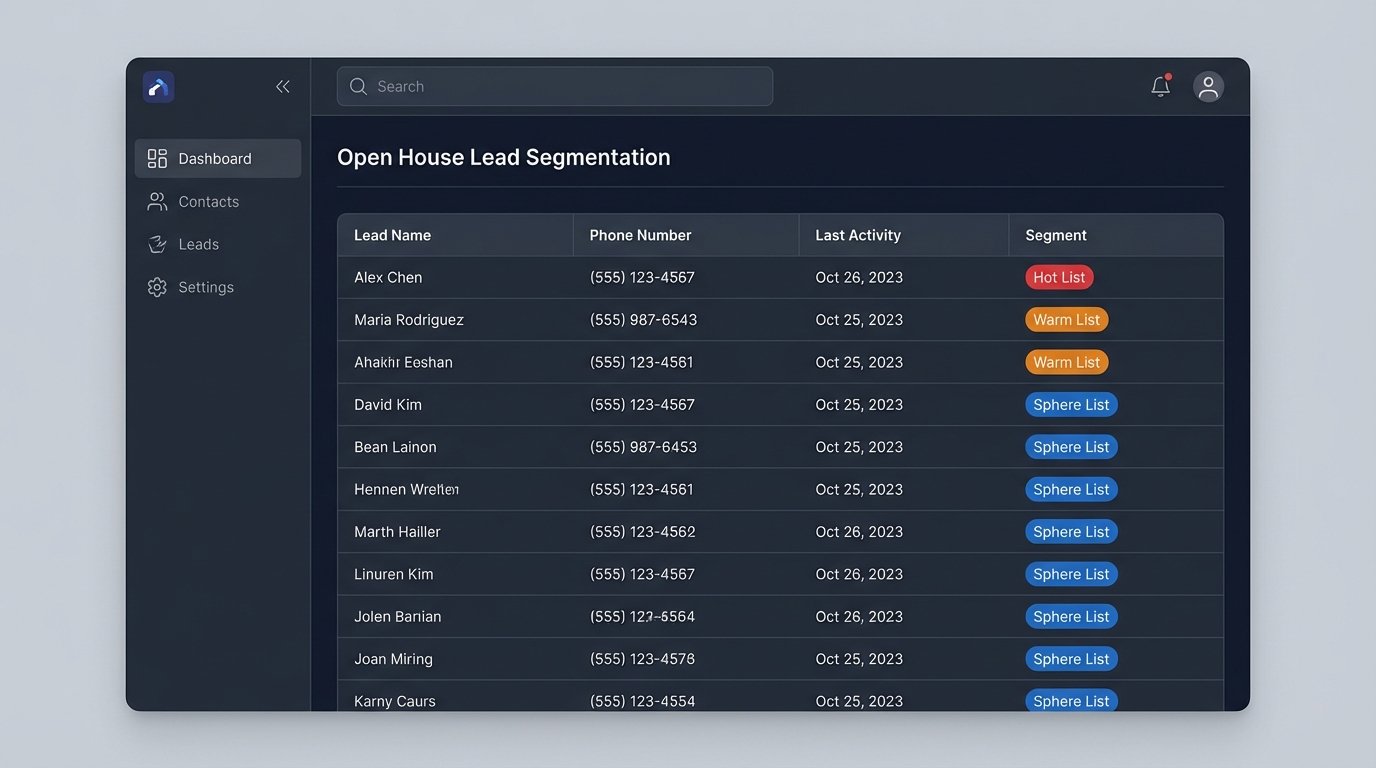The height and width of the screenshot is (768, 1376).
Task: Select the Dashboard icon in the sidebar
Action: 156,158
